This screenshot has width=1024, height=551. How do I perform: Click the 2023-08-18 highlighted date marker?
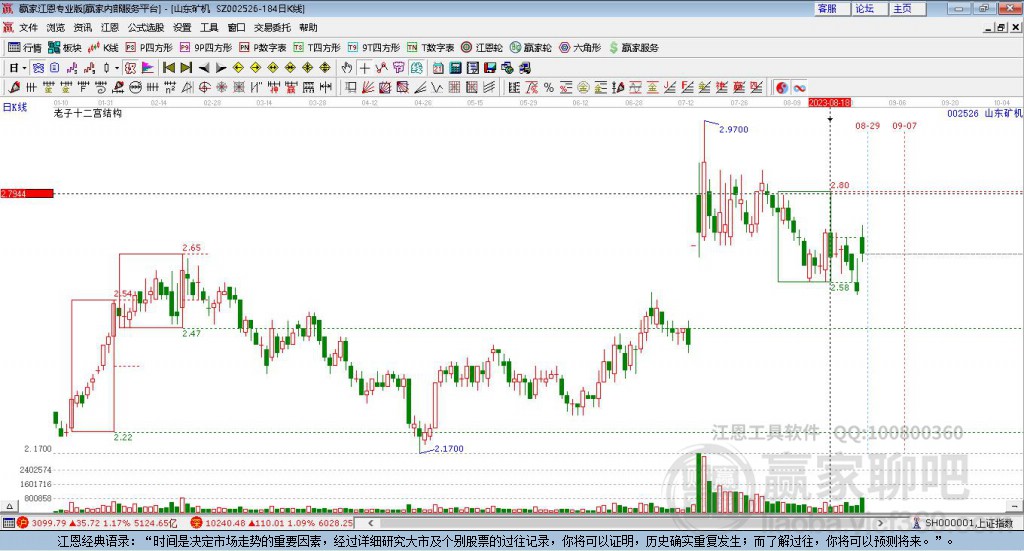point(829,102)
